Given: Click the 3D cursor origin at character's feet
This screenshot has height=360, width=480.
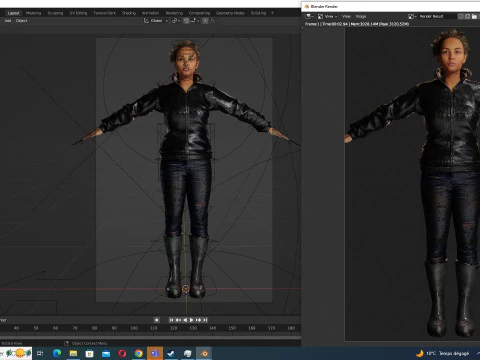Looking at the screenshot, I should 186,289.
